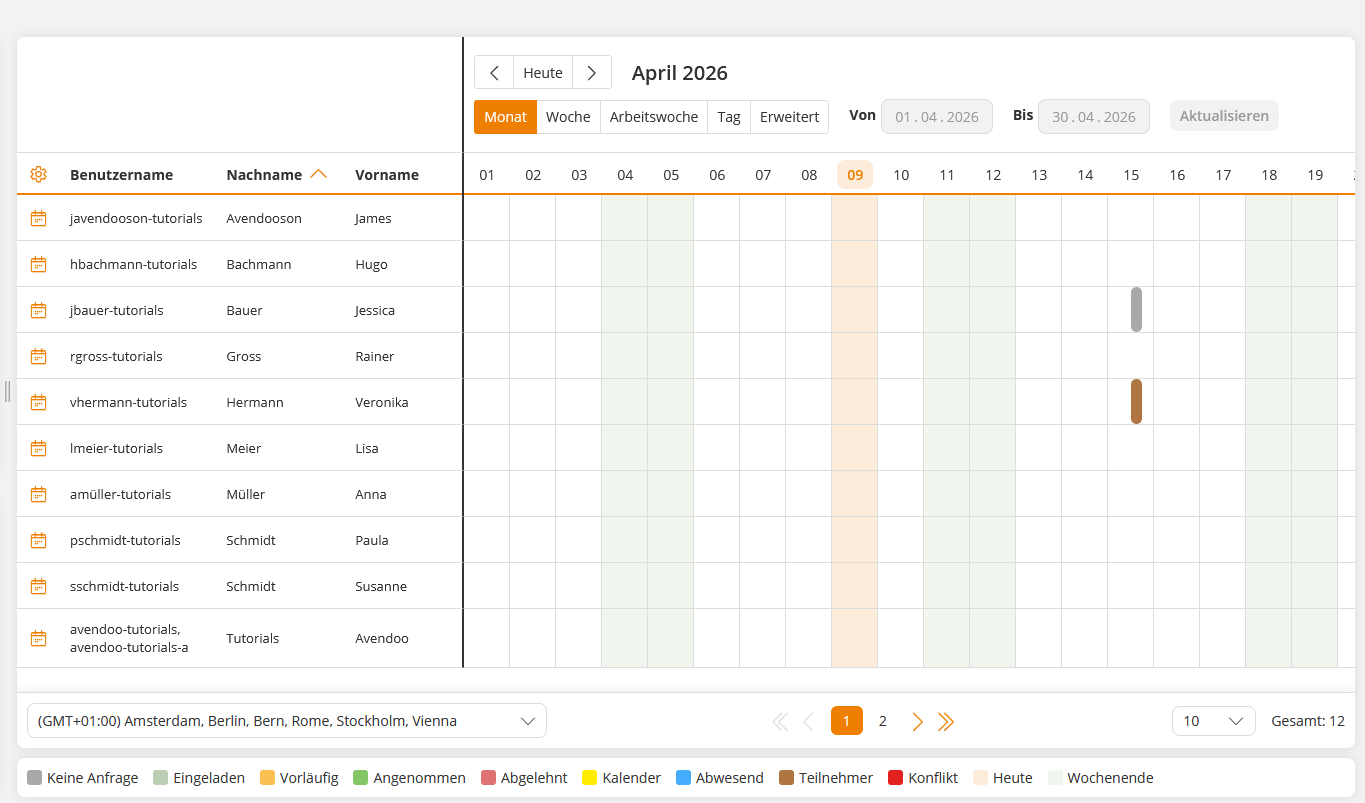Jump to last page double-arrow
This screenshot has height=803, width=1365.
pyautogui.click(x=946, y=721)
